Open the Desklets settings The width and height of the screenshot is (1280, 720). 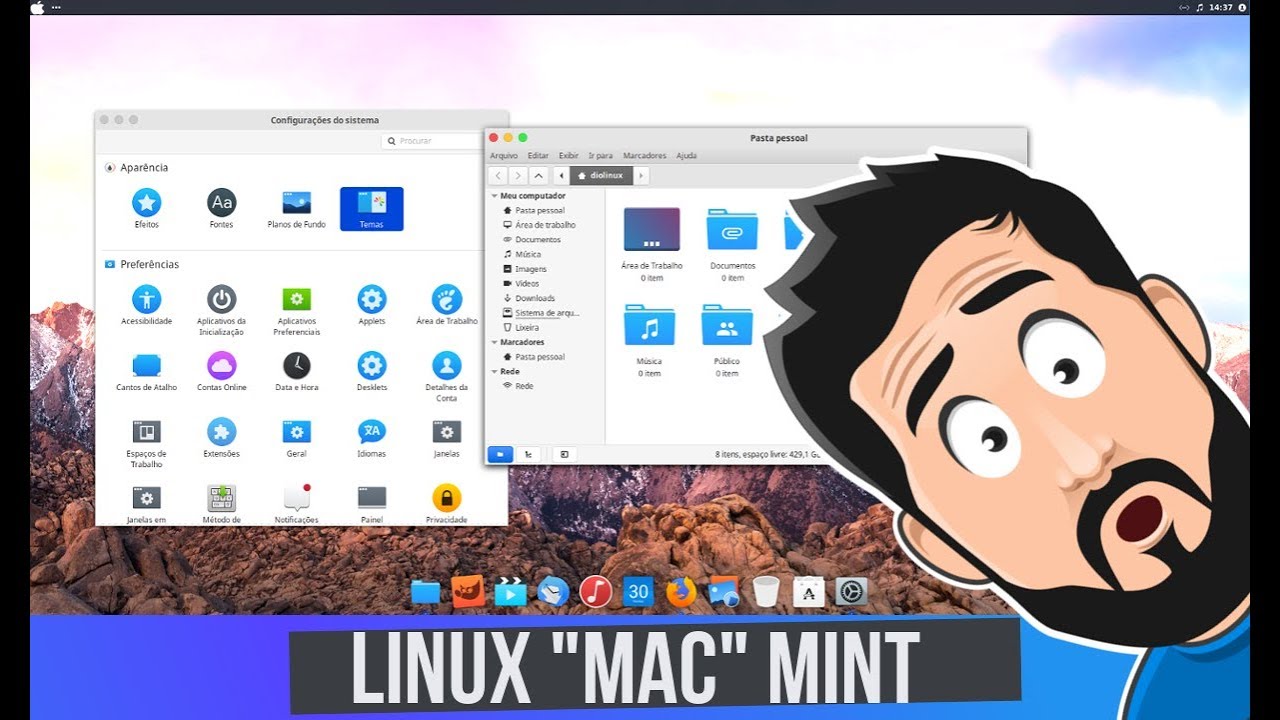tap(372, 371)
